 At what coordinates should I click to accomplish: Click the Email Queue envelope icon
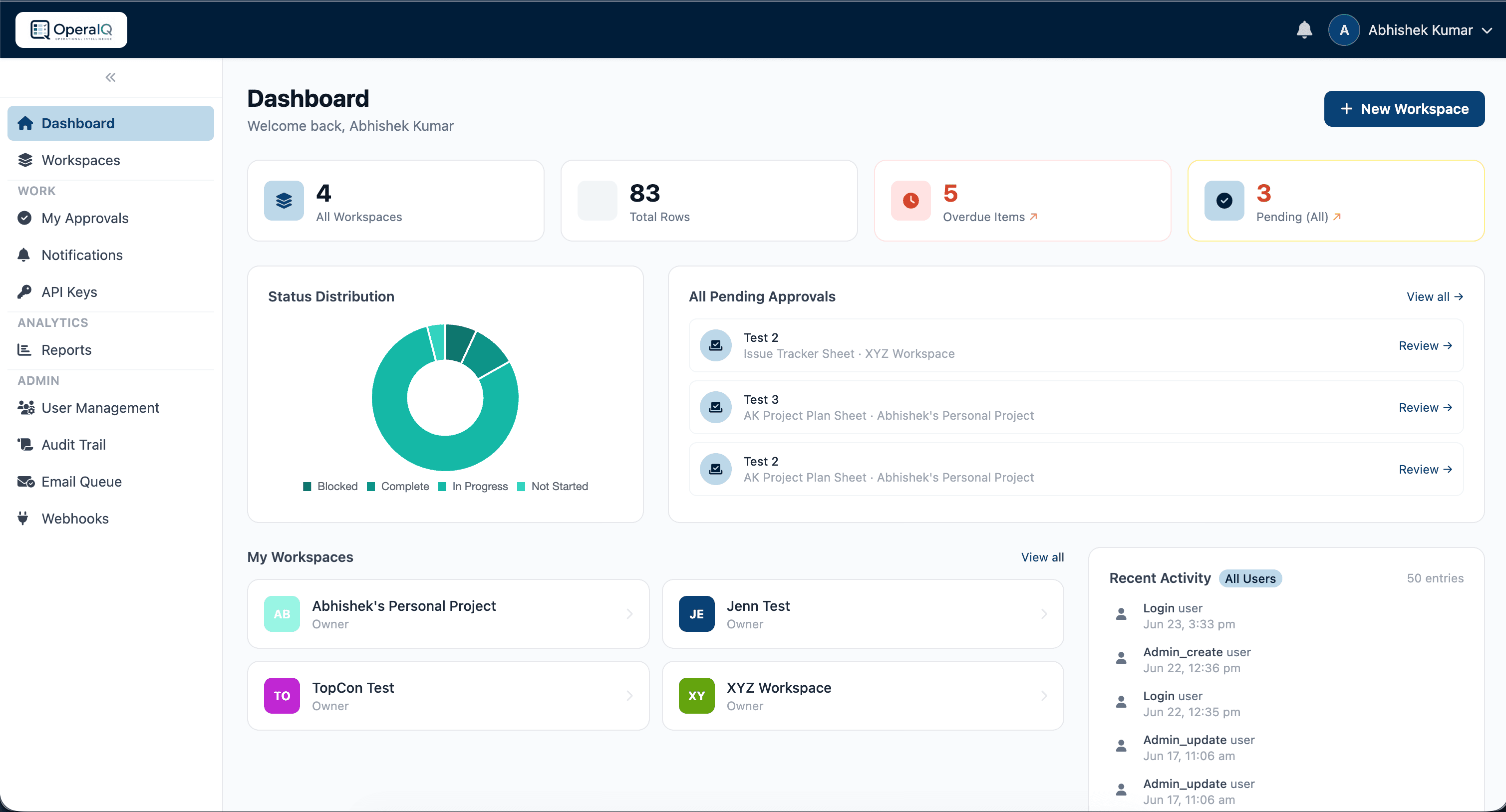point(26,482)
